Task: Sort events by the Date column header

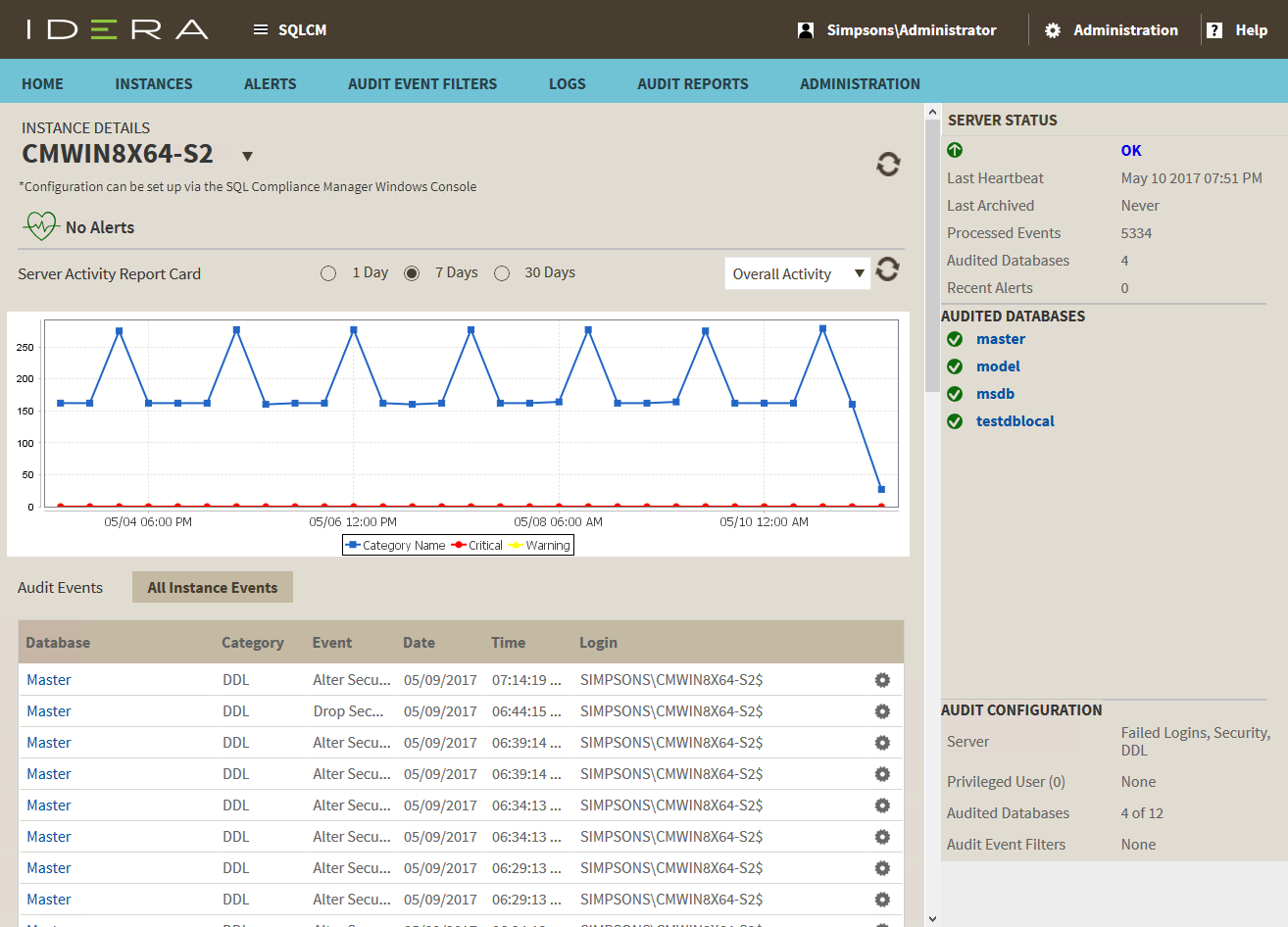Action: click(x=419, y=643)
